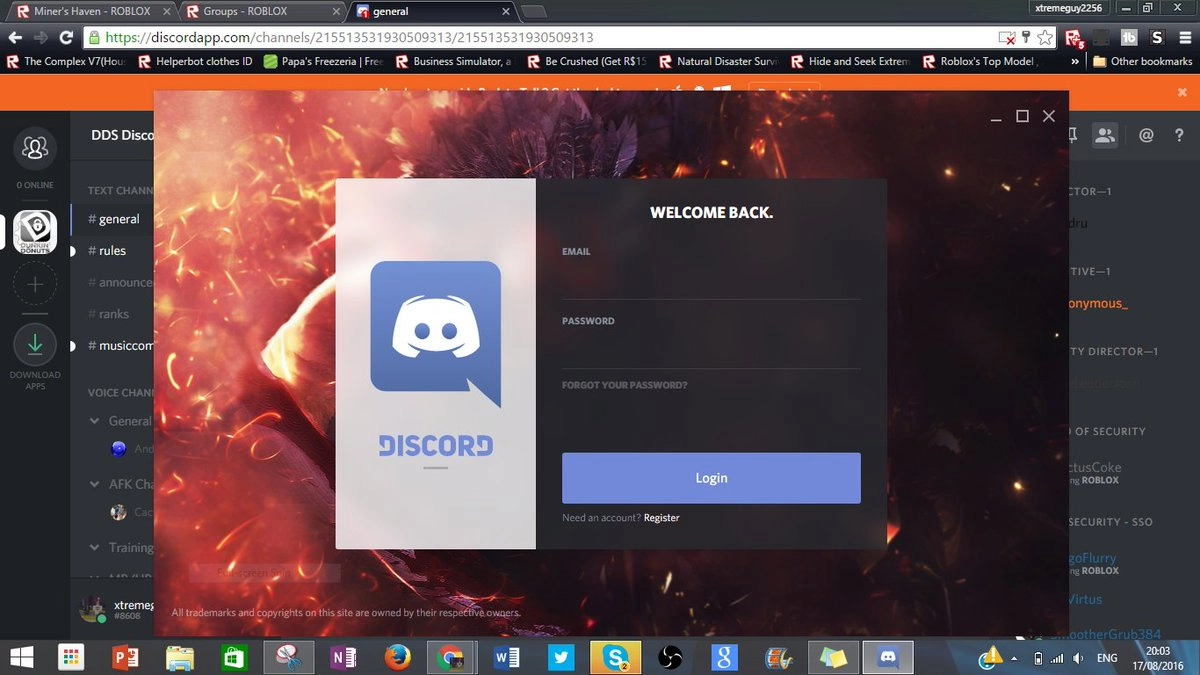Collapse the AFK voice channel group
Viewport: 1200px width, 675px height.
(95, 484)
